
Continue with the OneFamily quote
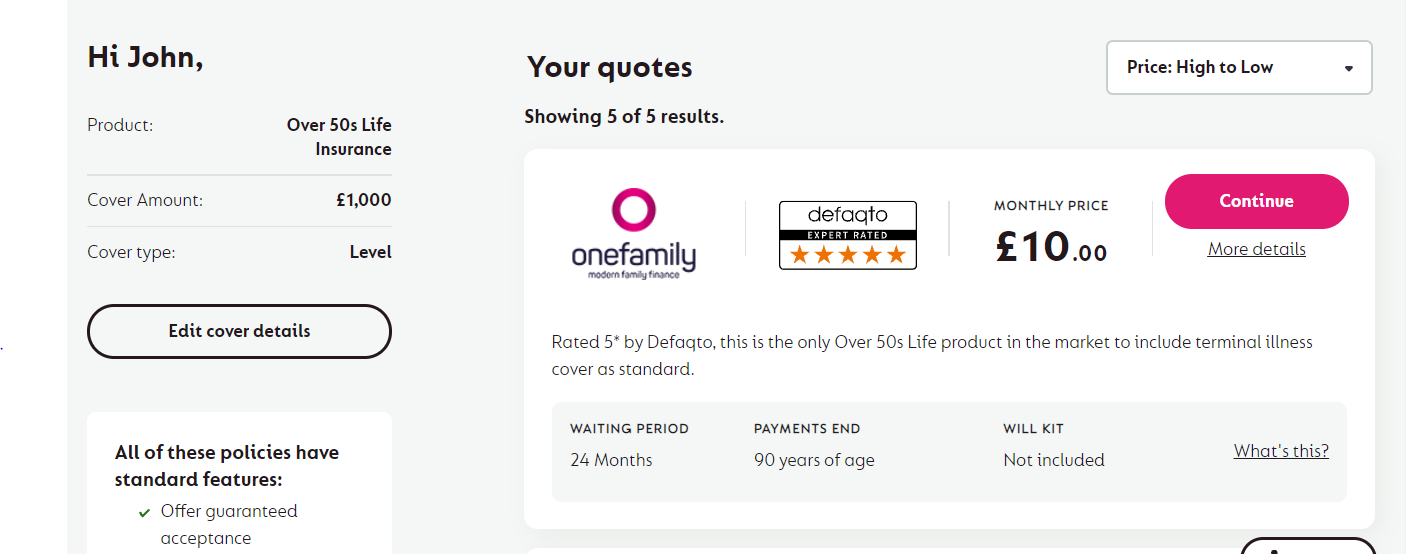point(1256,201)
